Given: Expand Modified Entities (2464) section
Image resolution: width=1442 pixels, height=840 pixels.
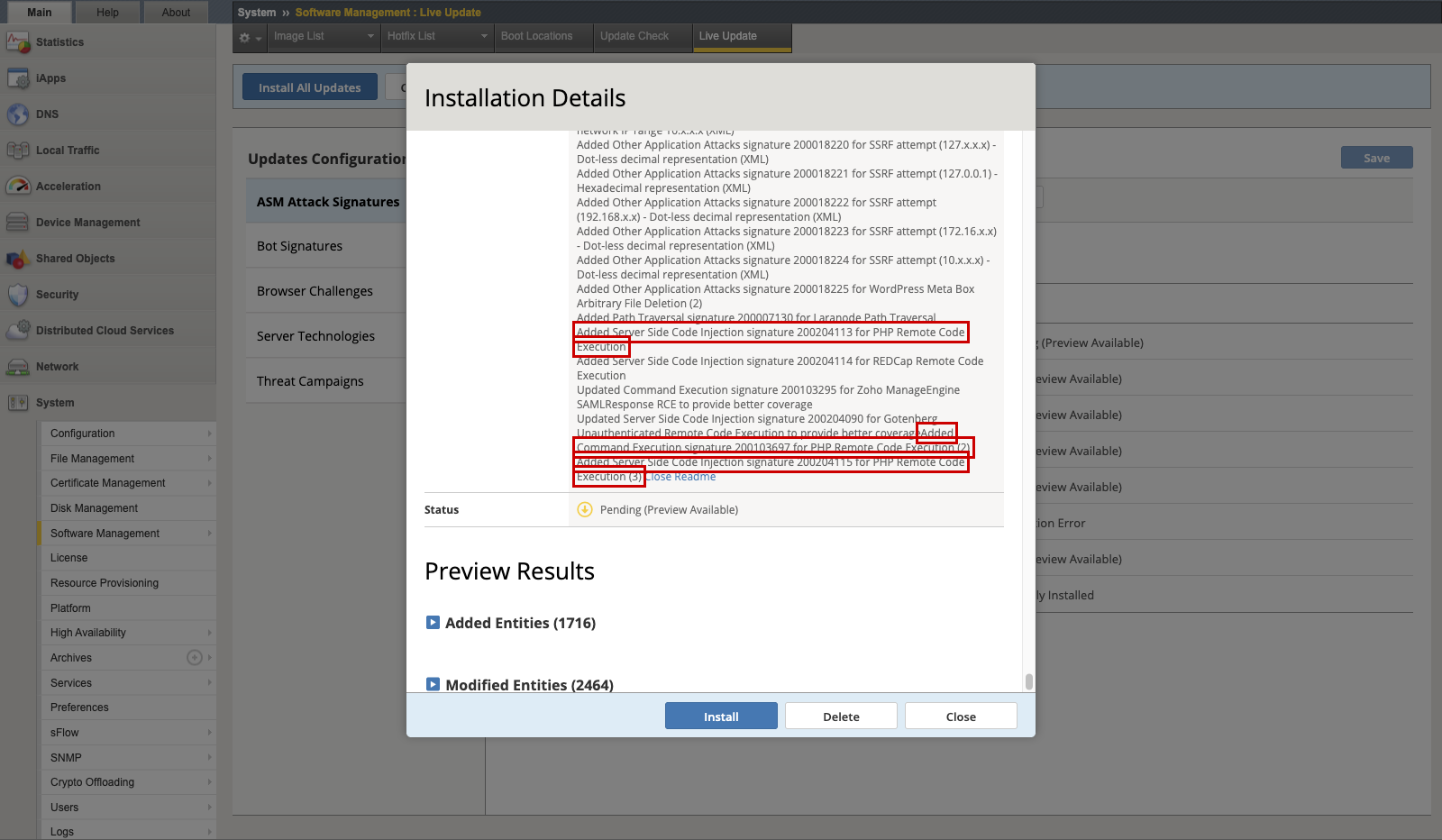Looking at the screenshot, I should [433, 684].
